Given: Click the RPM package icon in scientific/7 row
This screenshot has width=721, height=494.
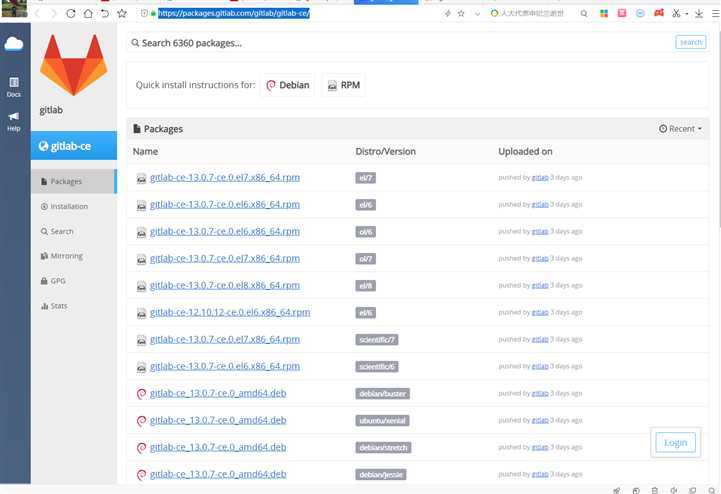Looking at the screenshot, I should [141, 340].
